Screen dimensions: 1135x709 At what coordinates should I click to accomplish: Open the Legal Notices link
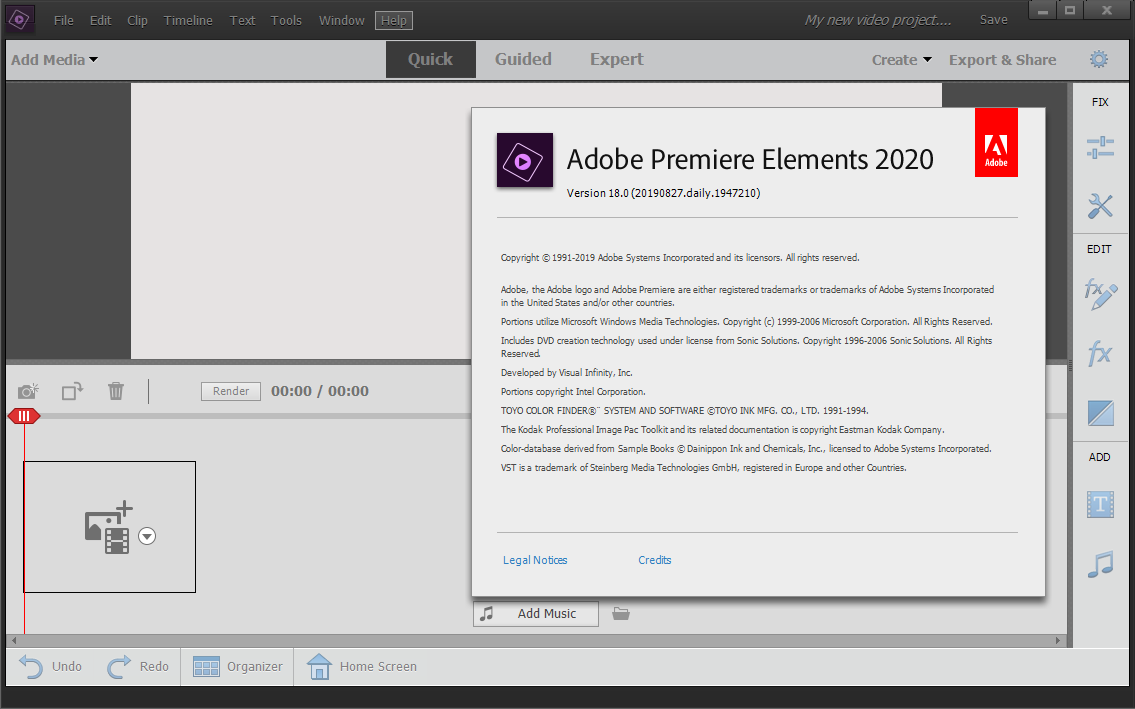click(x=535, y=560)
